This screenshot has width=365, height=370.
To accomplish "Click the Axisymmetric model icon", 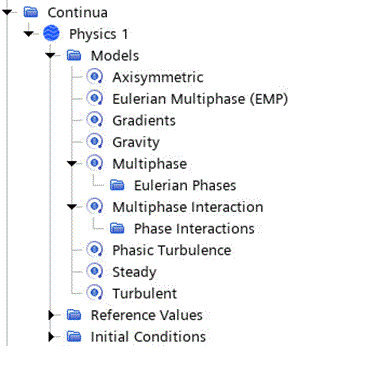I will click(x=95, y=77).
